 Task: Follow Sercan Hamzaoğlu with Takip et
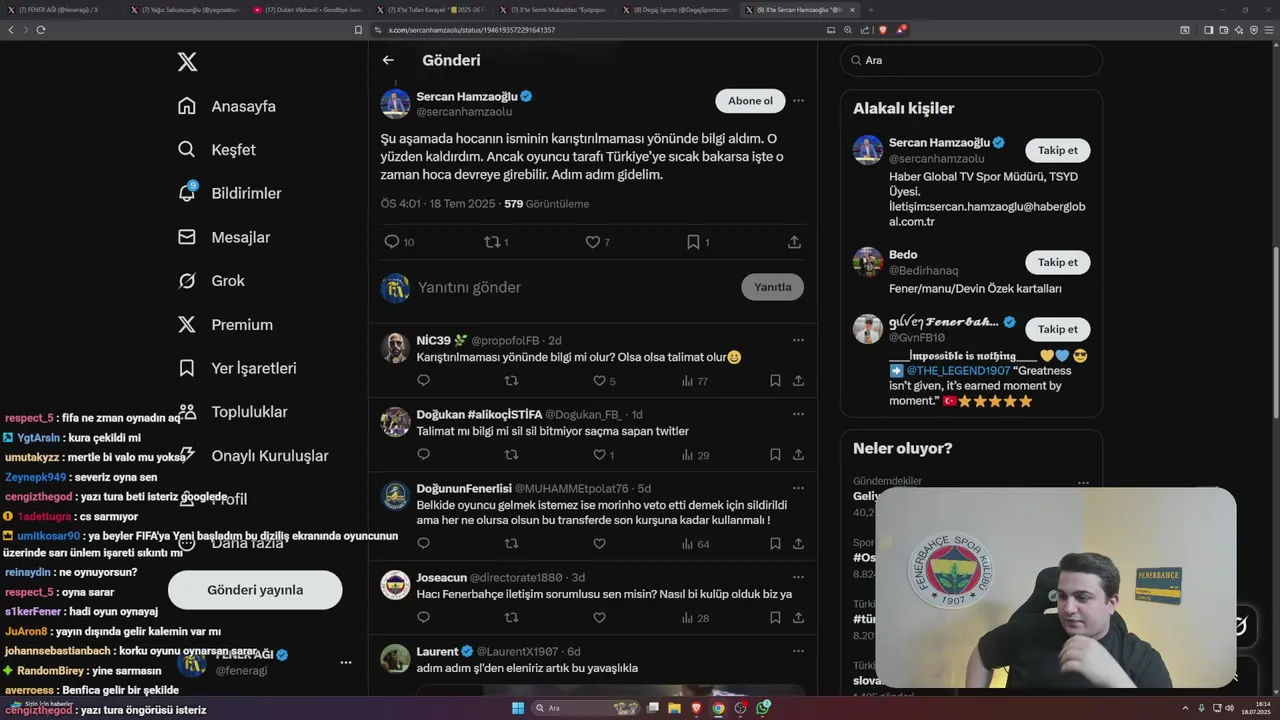1058,150
